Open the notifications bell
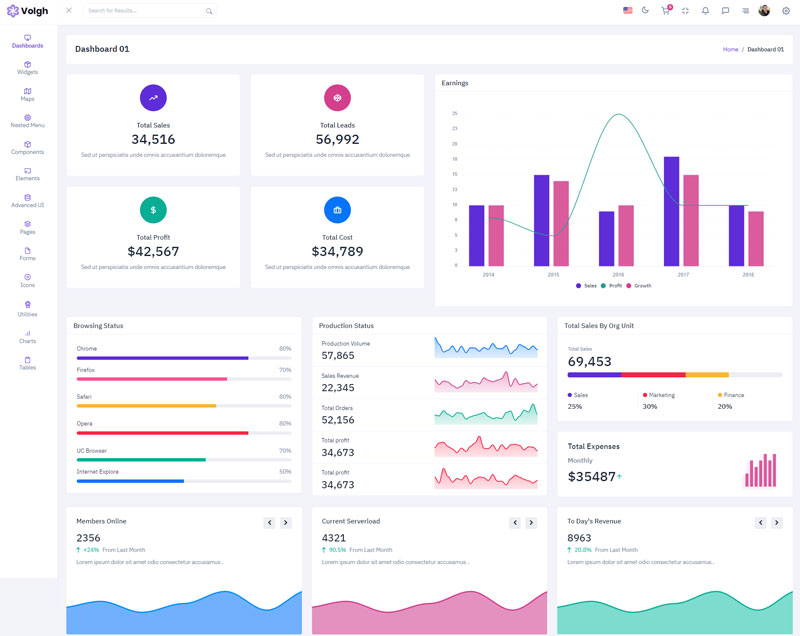 click(x=705, y=11)
